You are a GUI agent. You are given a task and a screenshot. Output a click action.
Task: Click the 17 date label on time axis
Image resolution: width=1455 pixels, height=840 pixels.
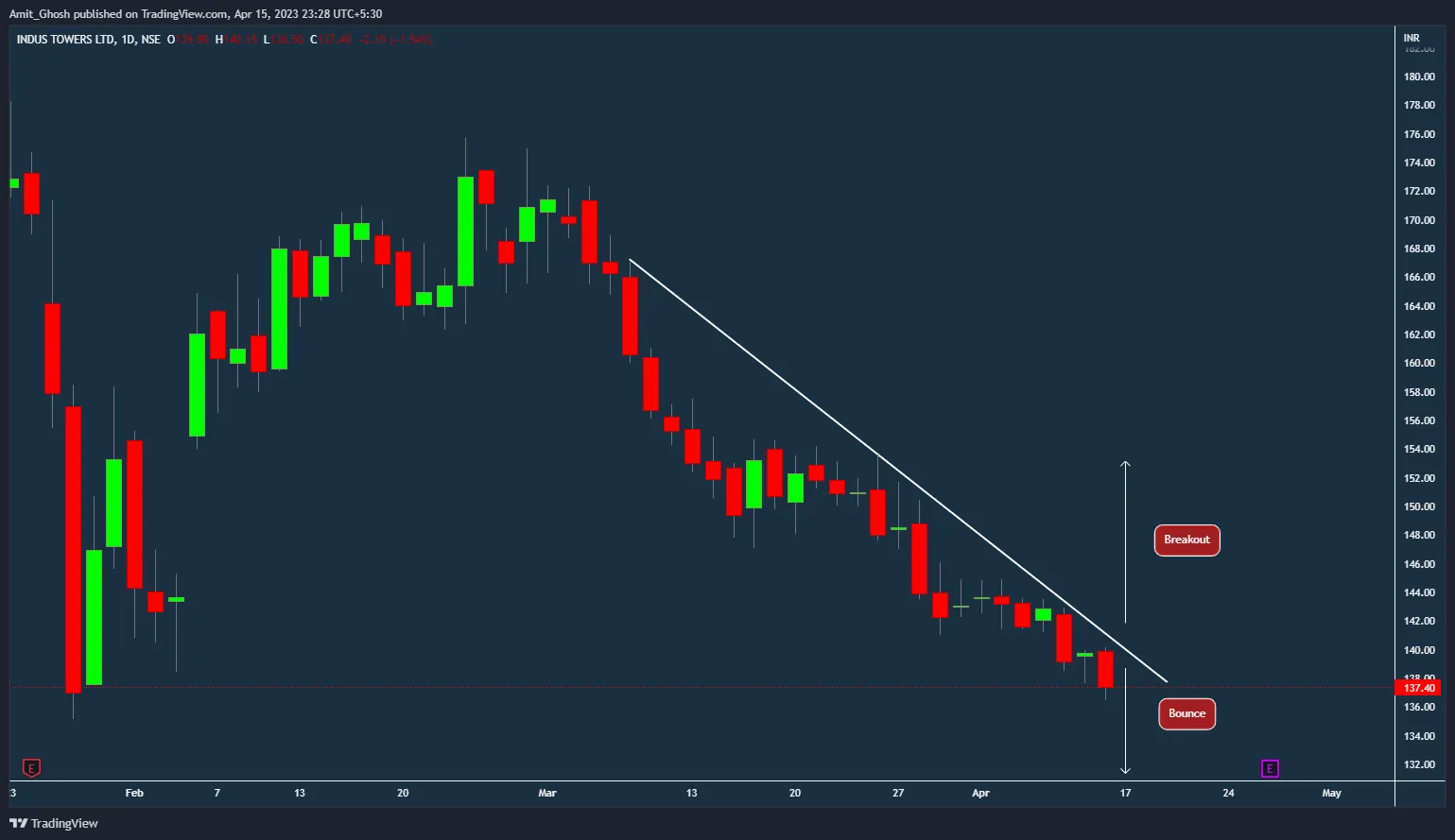coord(1125,793)
